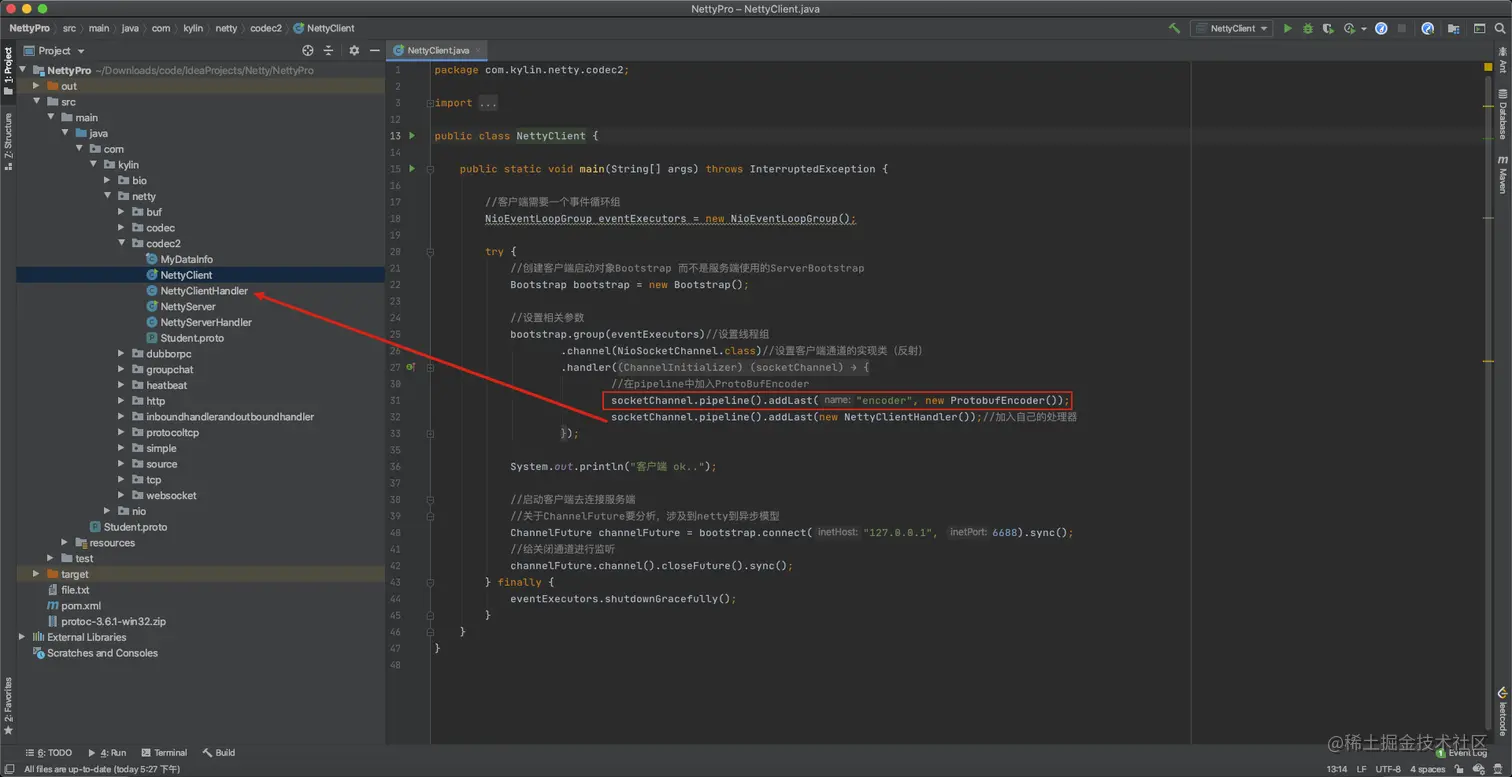Open the Build tool window

(x=219, y=753)
